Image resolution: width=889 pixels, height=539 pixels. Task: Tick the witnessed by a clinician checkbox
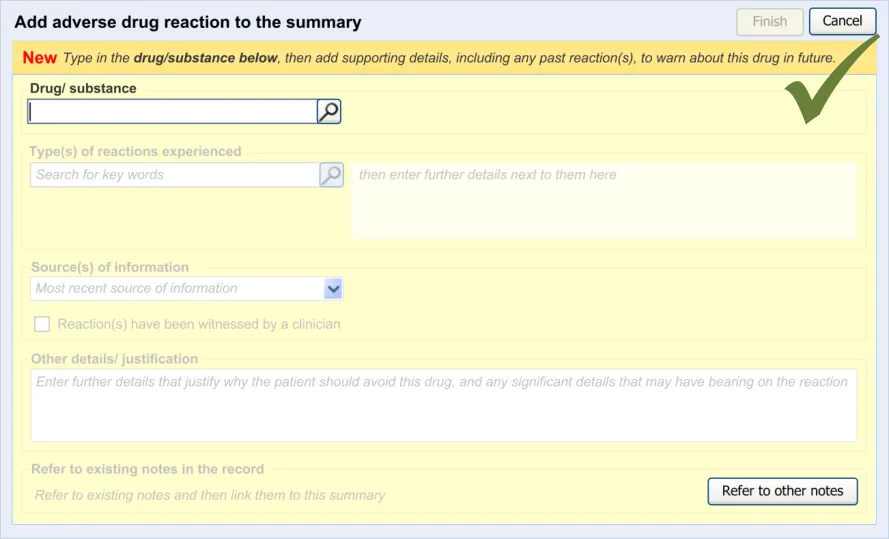coord(42,324)
